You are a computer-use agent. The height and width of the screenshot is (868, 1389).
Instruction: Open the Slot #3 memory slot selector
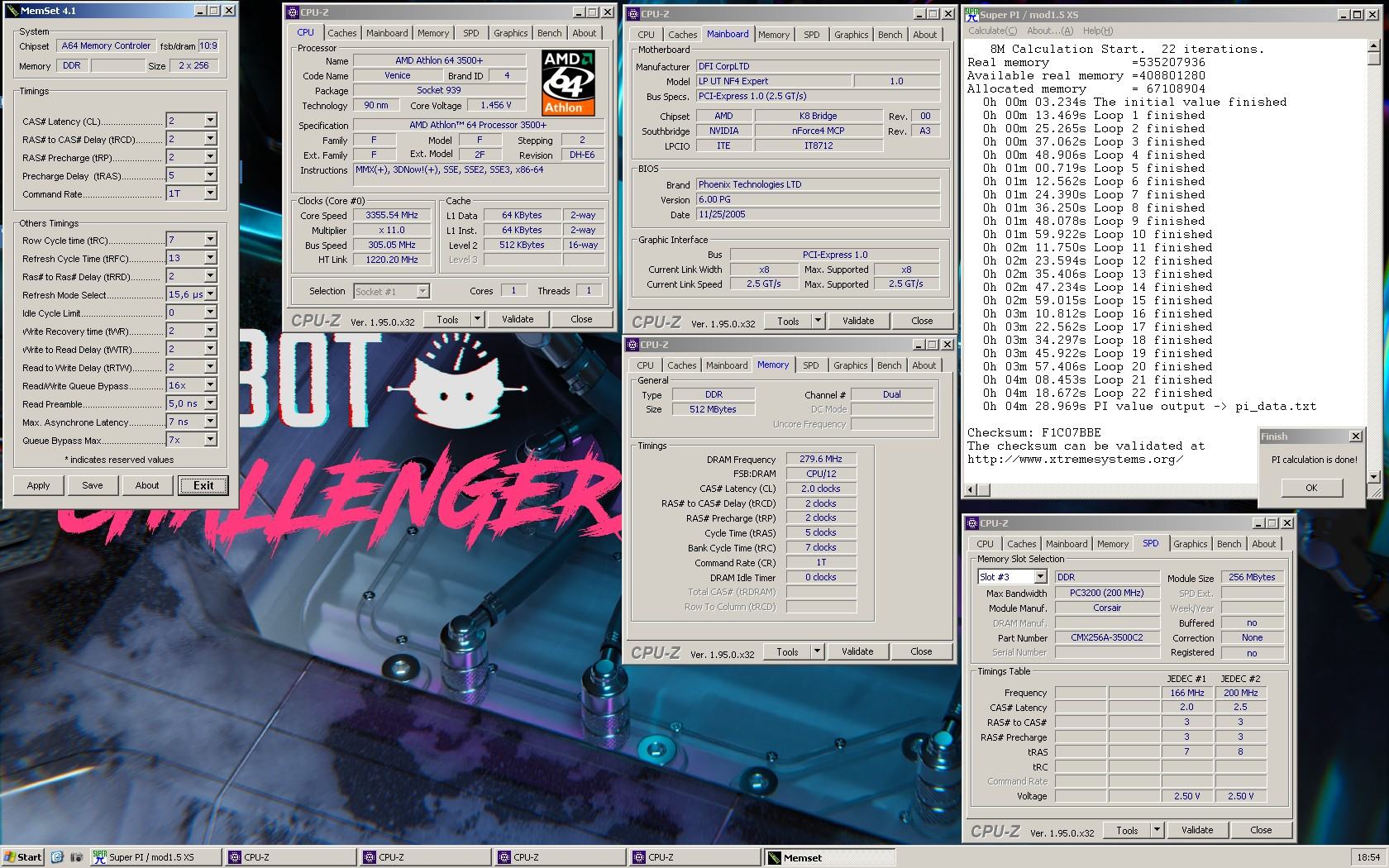point(1040,577)
